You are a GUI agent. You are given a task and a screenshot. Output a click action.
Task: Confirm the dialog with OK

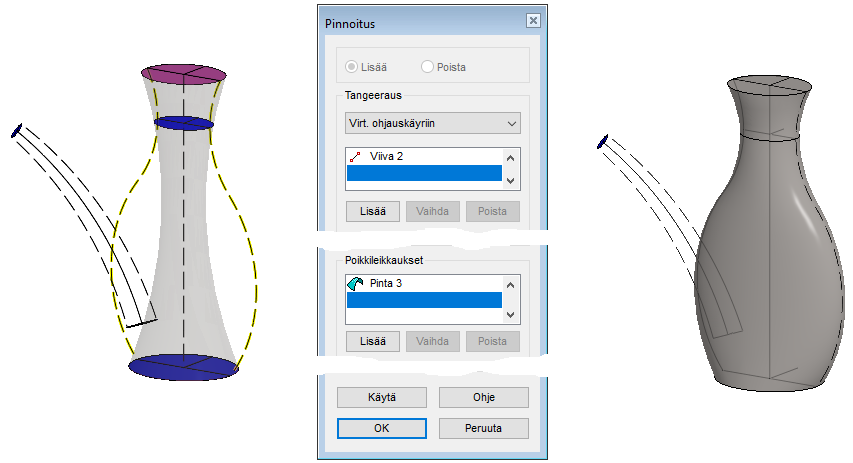(382, 428)
